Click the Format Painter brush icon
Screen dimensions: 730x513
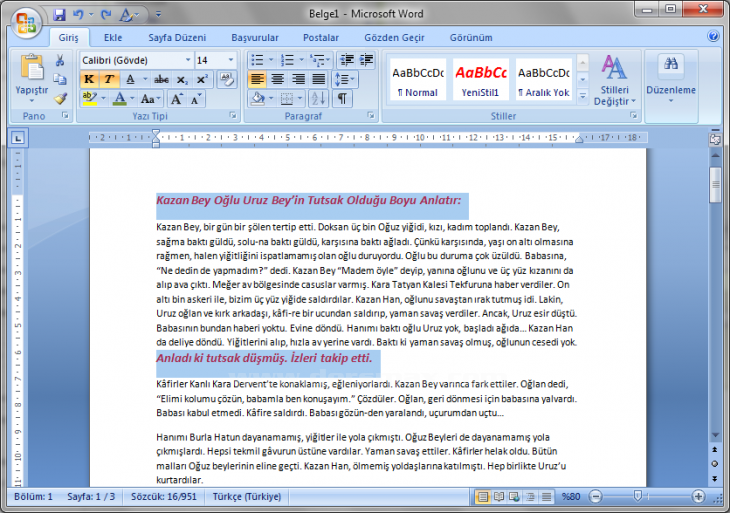(60, 98)
